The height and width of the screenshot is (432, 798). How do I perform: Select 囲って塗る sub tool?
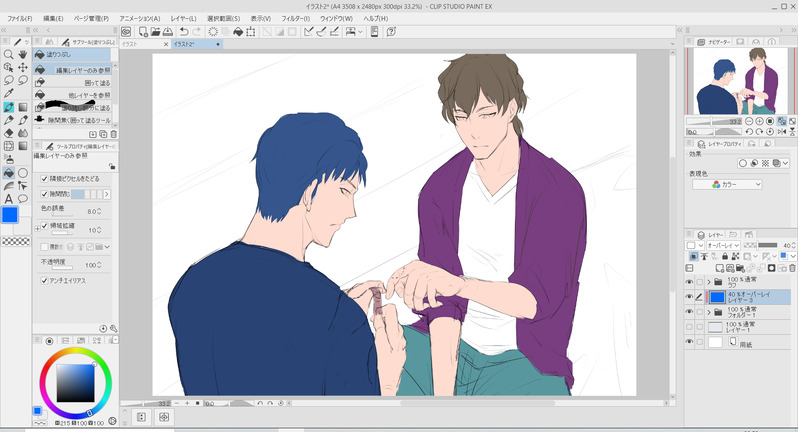coord(73,82)
